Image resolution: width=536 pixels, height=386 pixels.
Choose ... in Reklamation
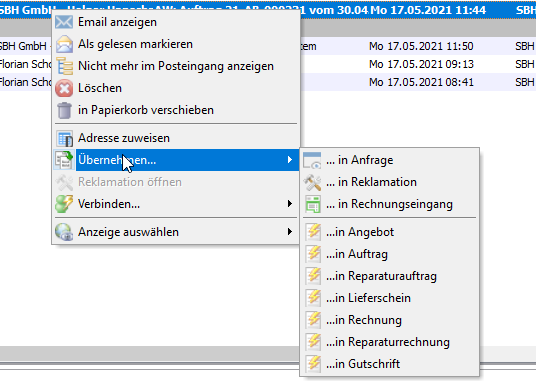click(x=390, y=182)
